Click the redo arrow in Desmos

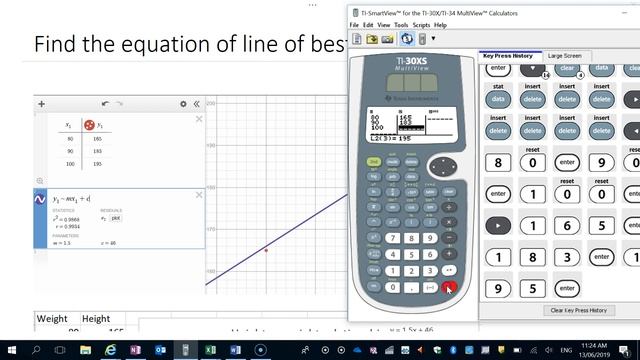point(119,104)
